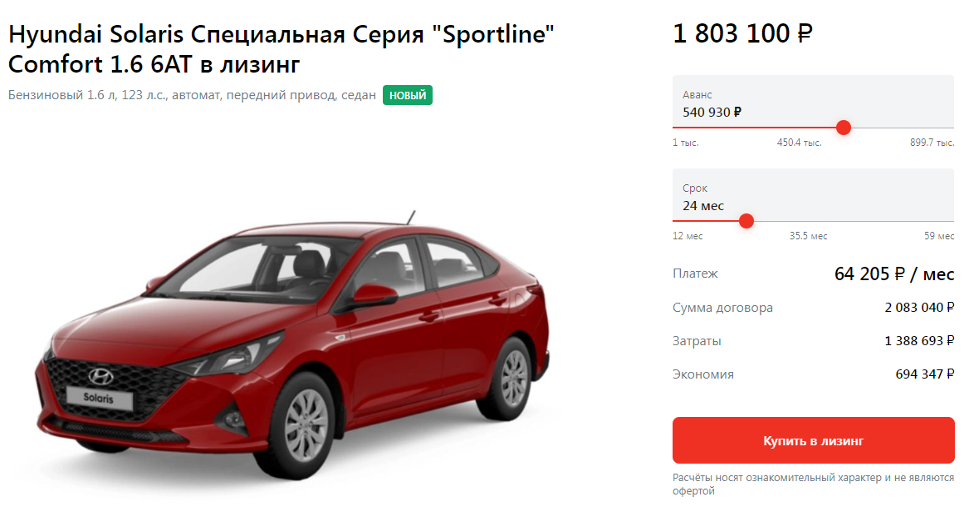This screenshot has width=974, height=518.
Task: Click the monthly payment 64 205 ₽ / мес
Action: [x=894, y=274]
